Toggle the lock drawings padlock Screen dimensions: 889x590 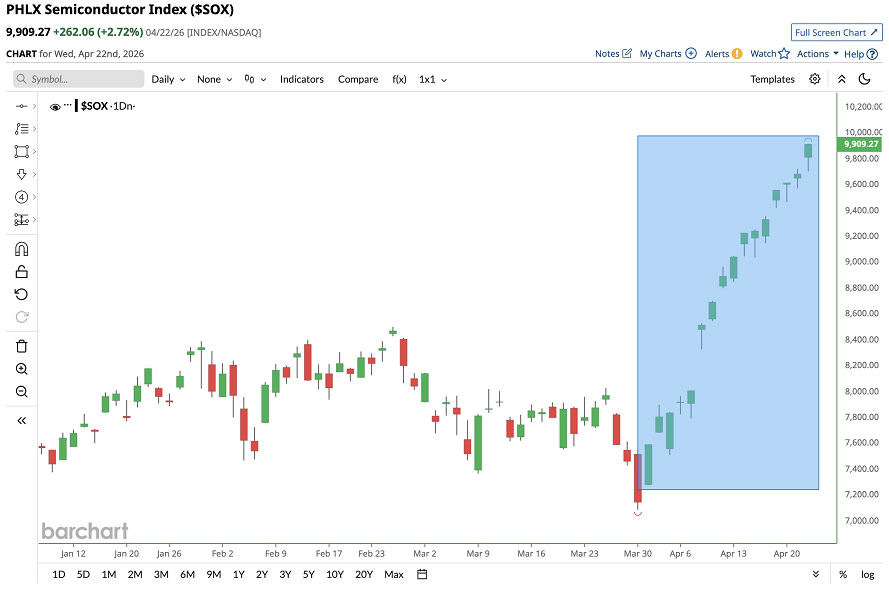pyautogui.click(x=22, y=271)
